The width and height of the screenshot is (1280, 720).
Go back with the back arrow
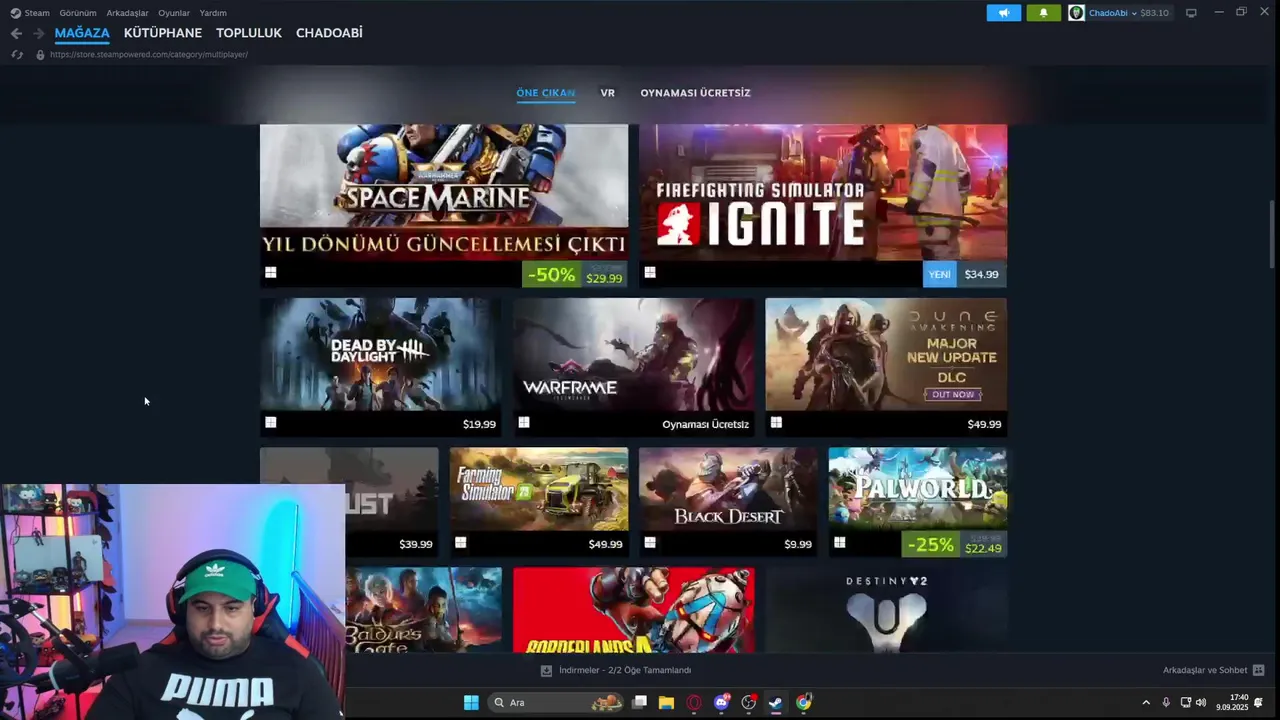16,33
